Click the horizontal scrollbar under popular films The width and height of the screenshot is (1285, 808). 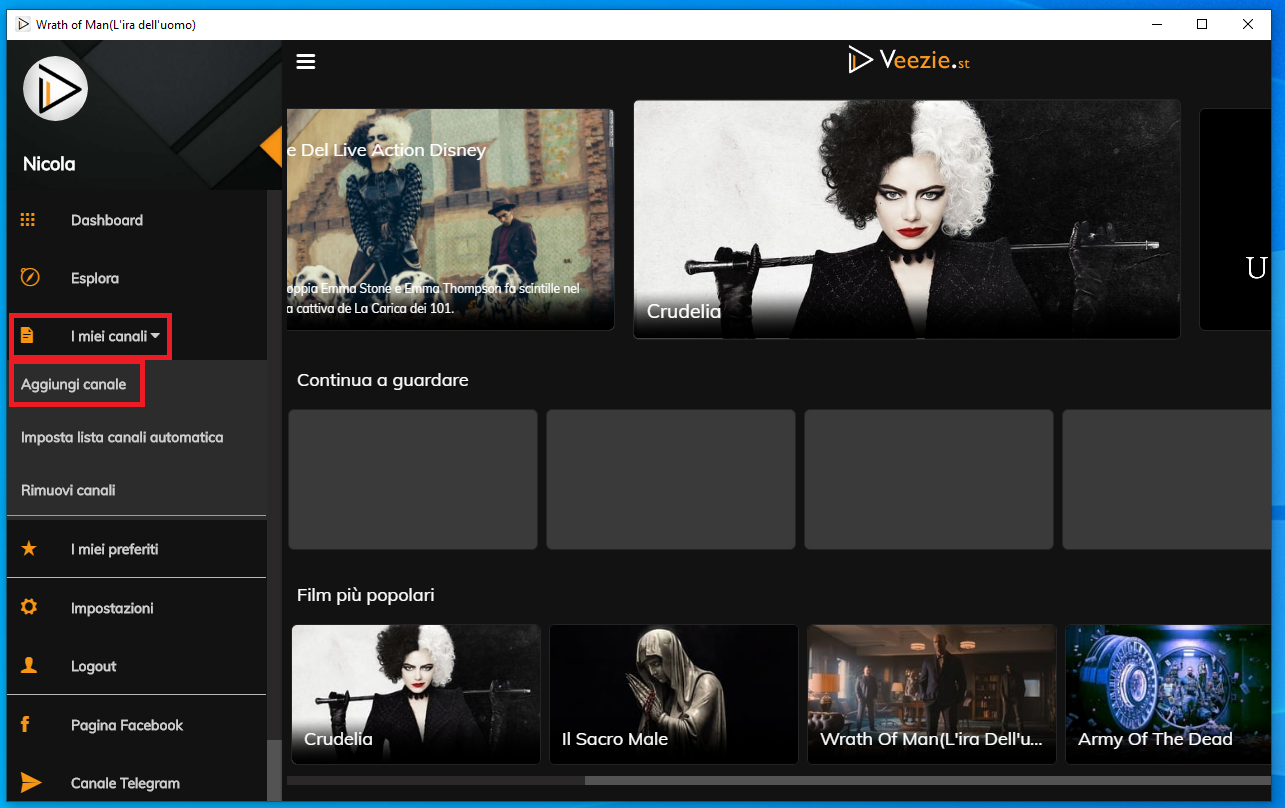pyautogui.click(x=928, y=780)
